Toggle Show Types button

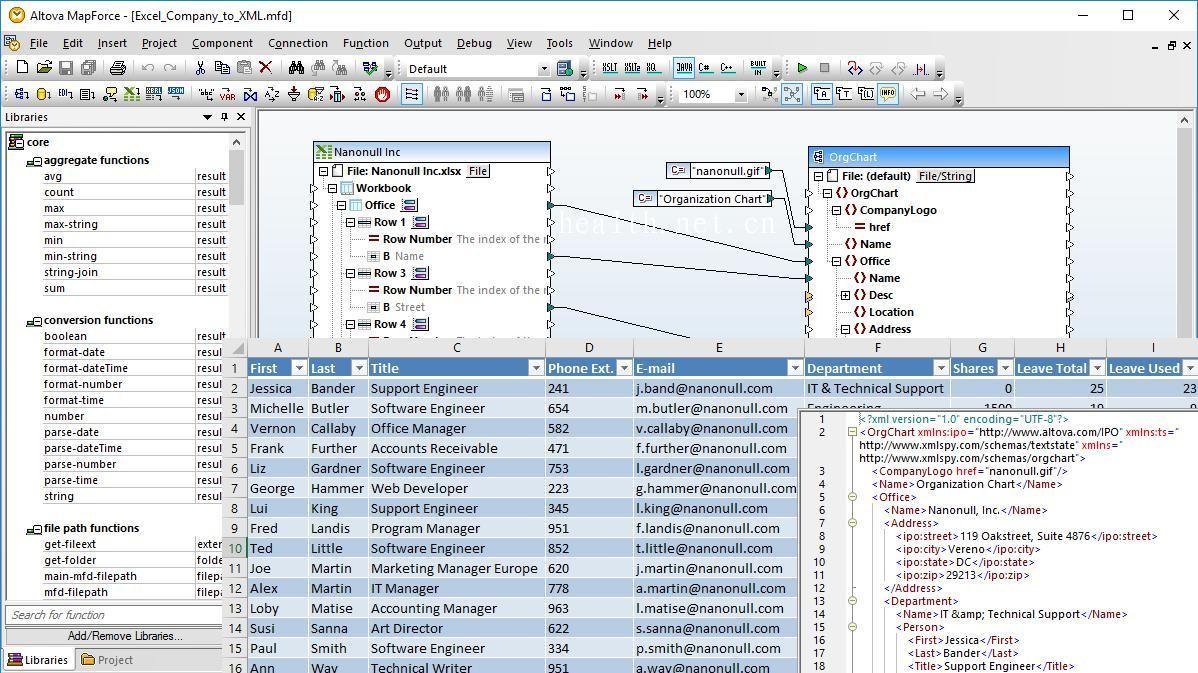pos(843,94)
